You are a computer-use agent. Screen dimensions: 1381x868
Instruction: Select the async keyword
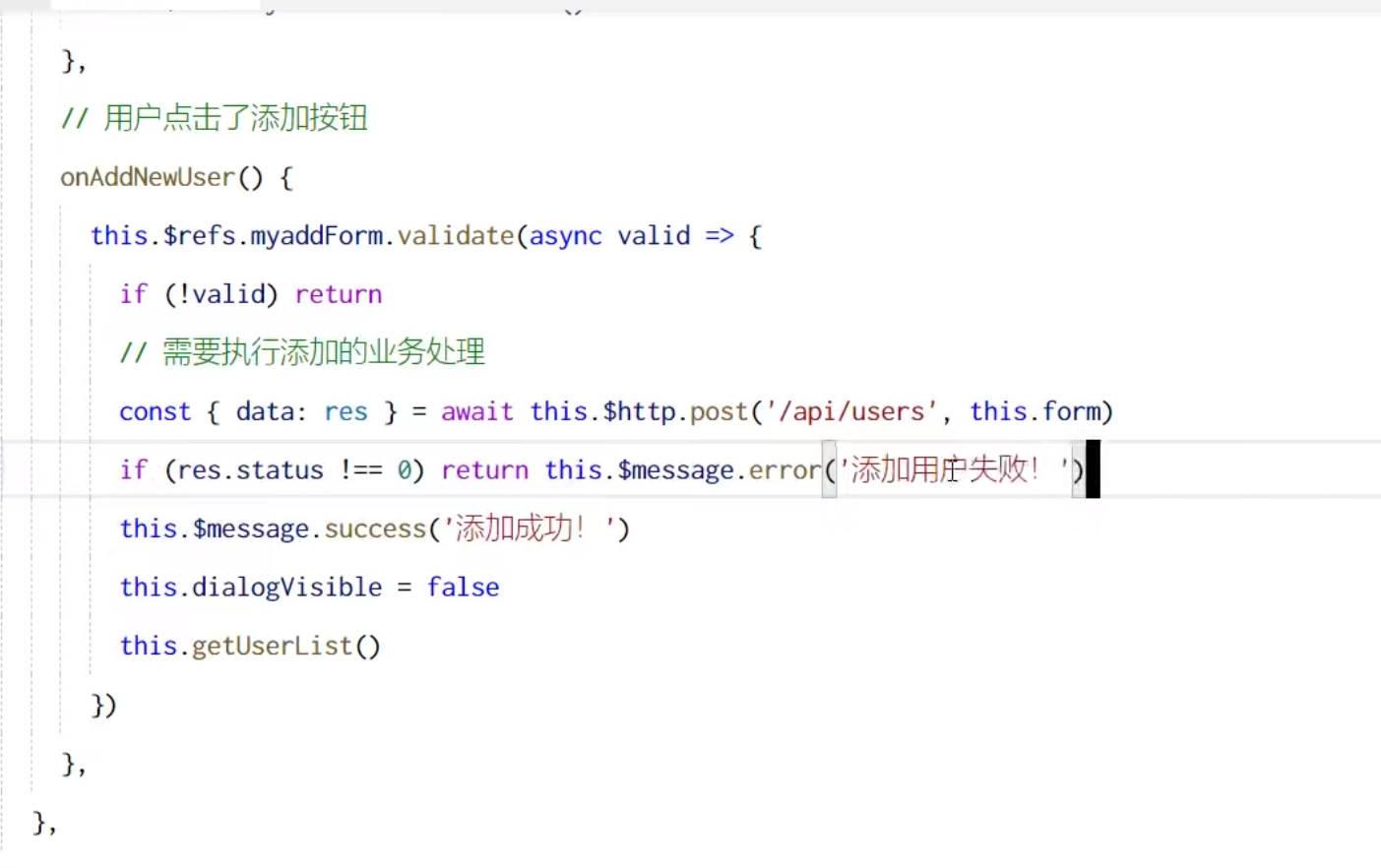565,235
